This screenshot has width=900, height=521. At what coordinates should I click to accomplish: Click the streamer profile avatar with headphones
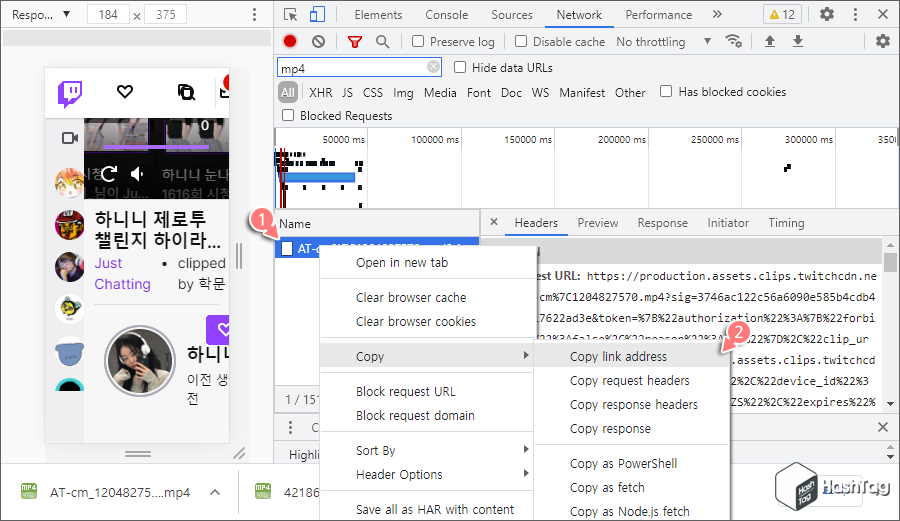point(139,361)
